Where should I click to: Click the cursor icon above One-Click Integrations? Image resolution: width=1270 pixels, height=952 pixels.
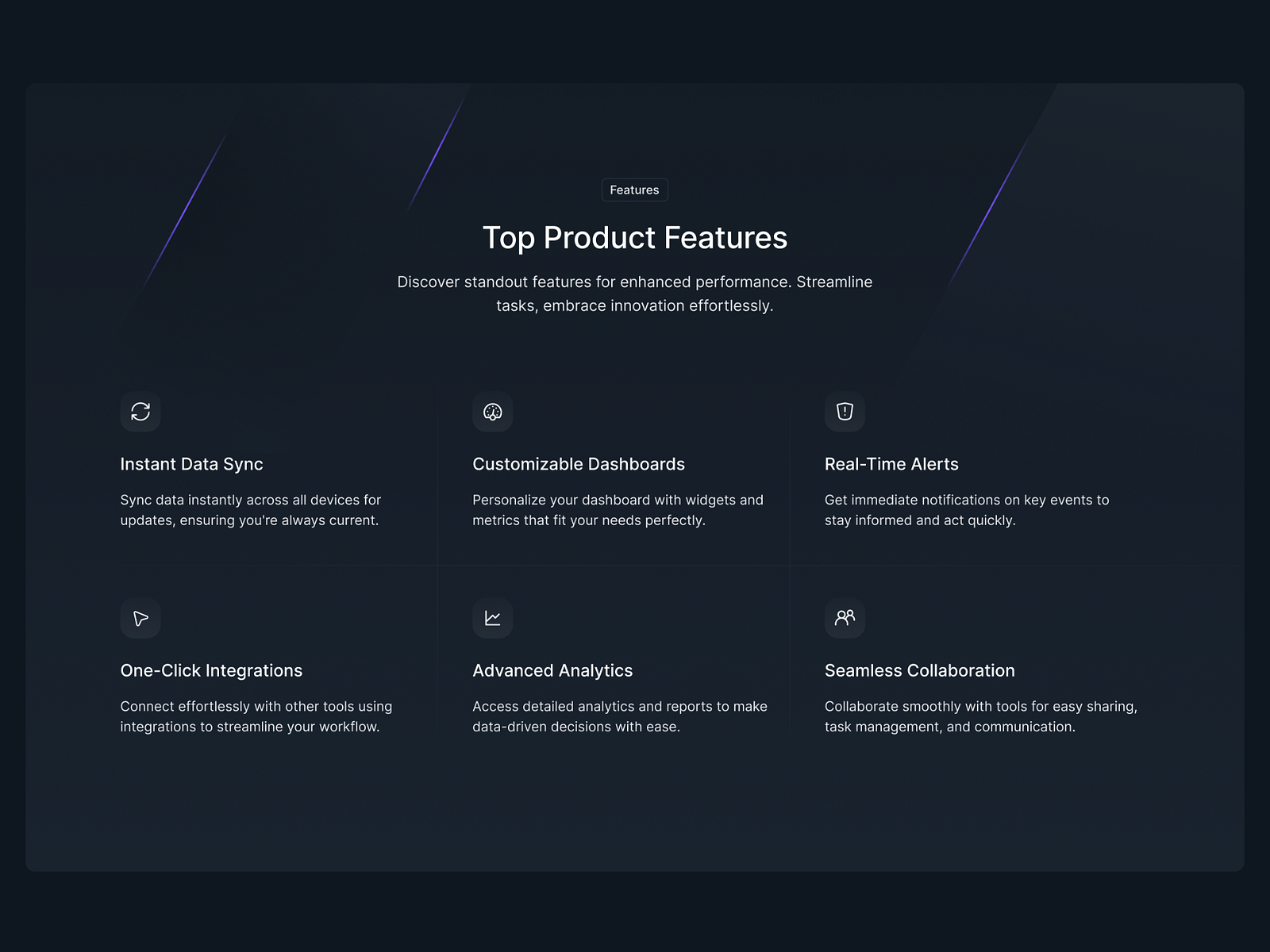point(140,618)
